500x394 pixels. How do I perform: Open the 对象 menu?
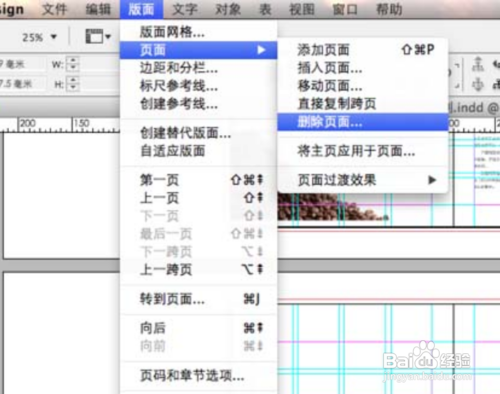point(228,9)
